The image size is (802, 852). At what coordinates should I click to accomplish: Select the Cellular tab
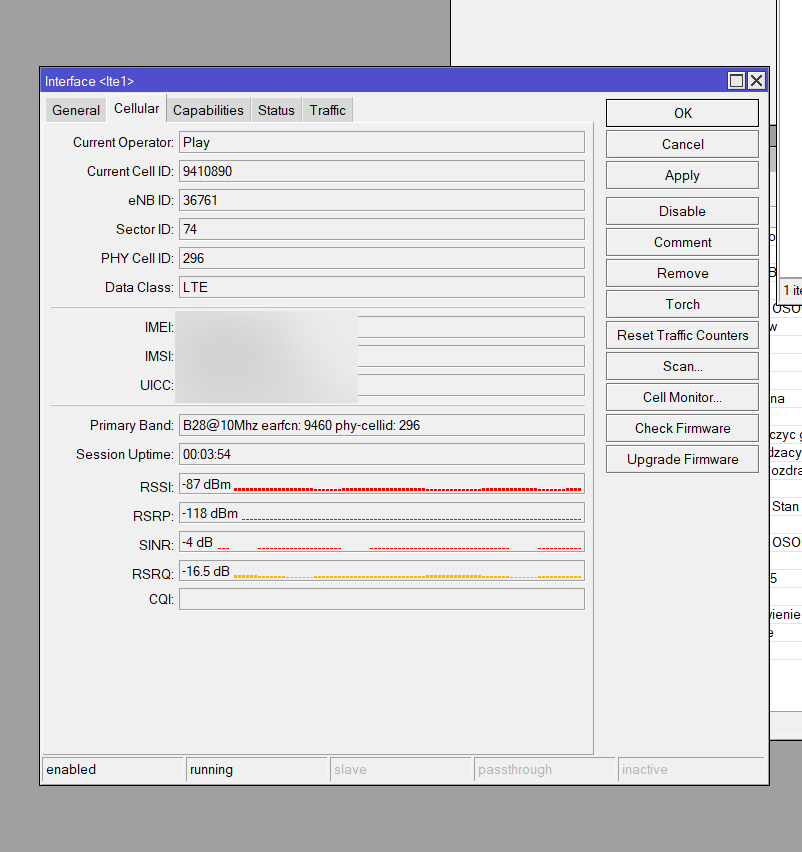pos(136,109)
